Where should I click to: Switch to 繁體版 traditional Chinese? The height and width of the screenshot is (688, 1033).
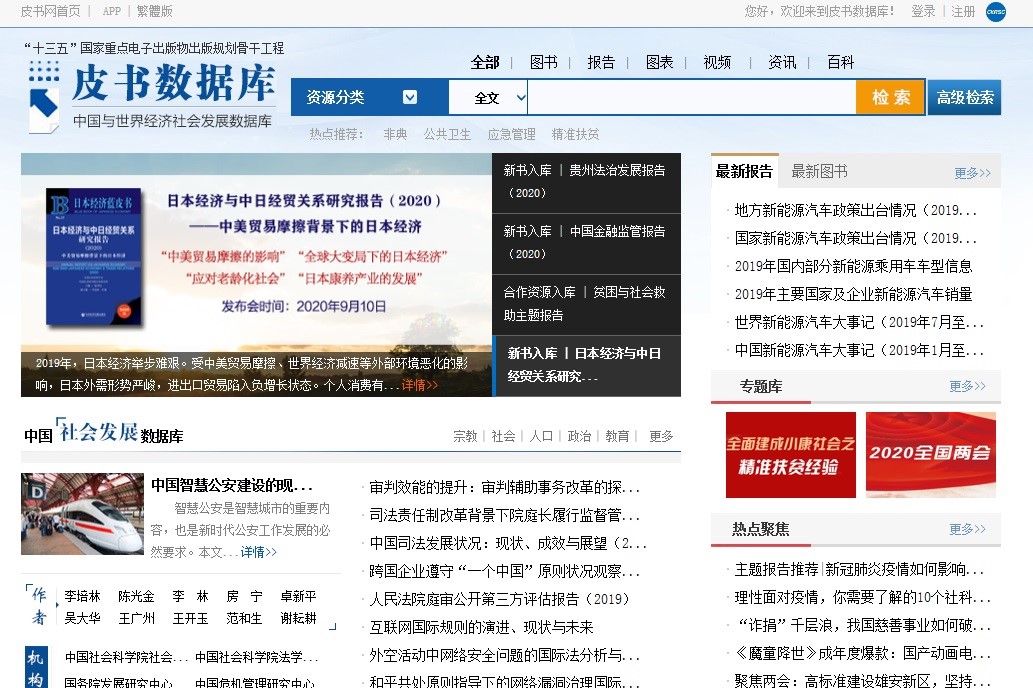tap(154, 11)
